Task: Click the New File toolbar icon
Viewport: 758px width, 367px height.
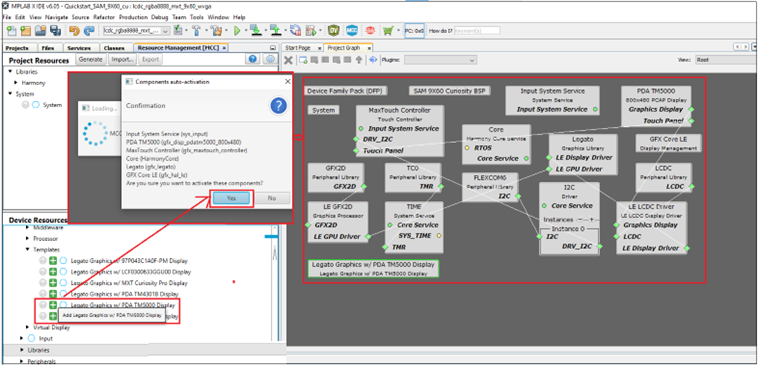Action: pos(11,30)
